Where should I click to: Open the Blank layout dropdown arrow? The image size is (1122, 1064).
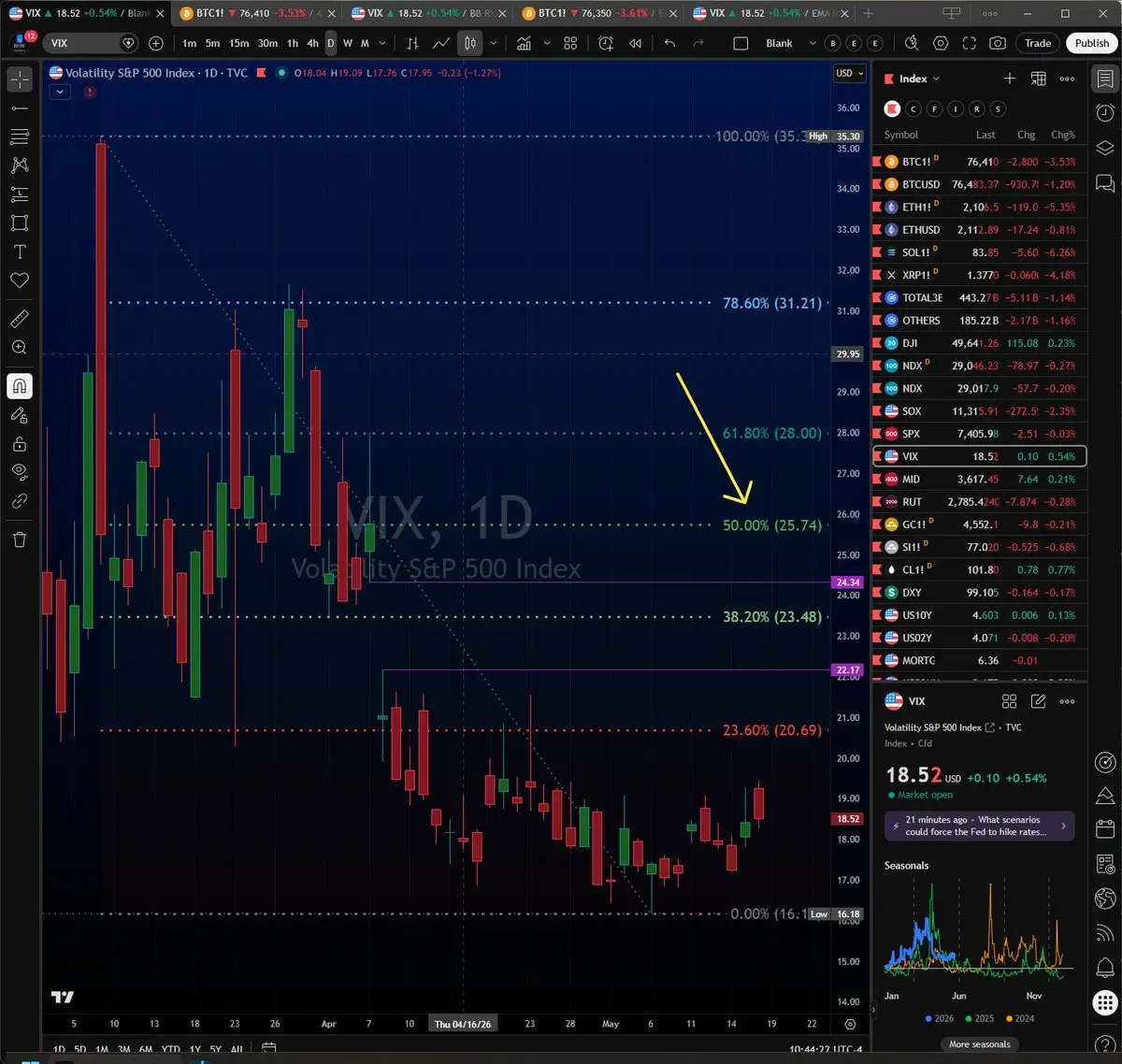tap(812, 43)
